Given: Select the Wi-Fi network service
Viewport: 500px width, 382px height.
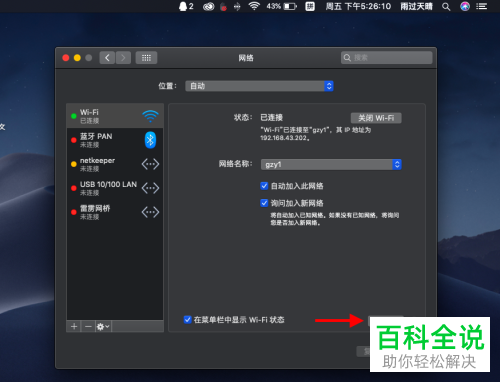Looking at the screenshot, I should [x=115, y=116].
